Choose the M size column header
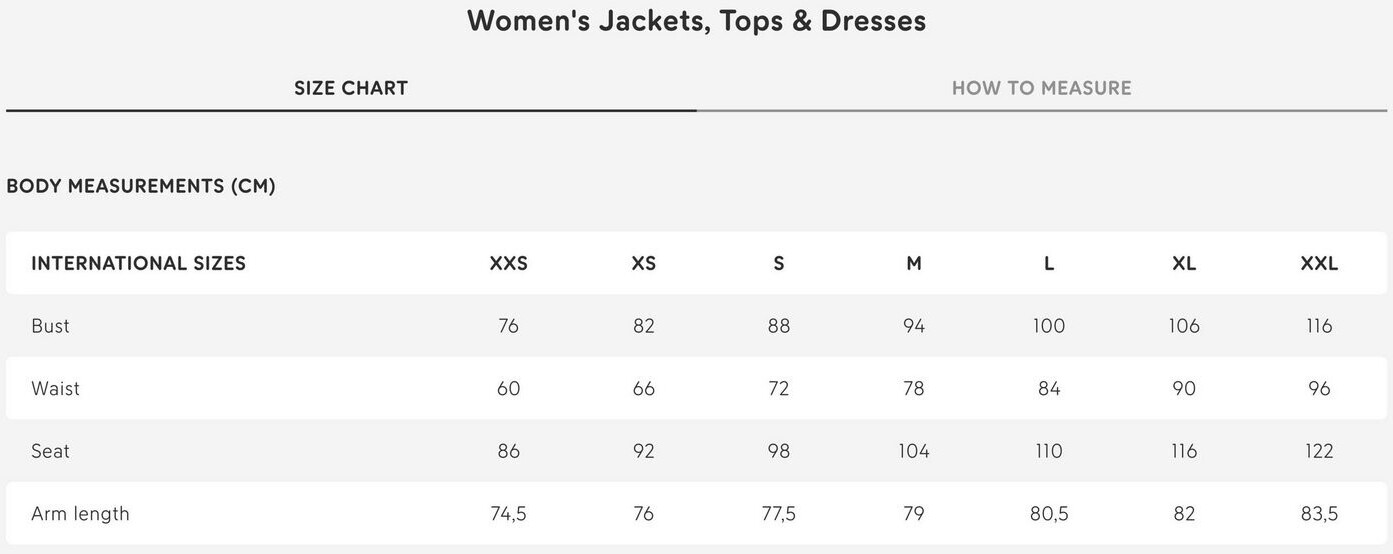This screenshot has height=554, width=1393. 914,263
